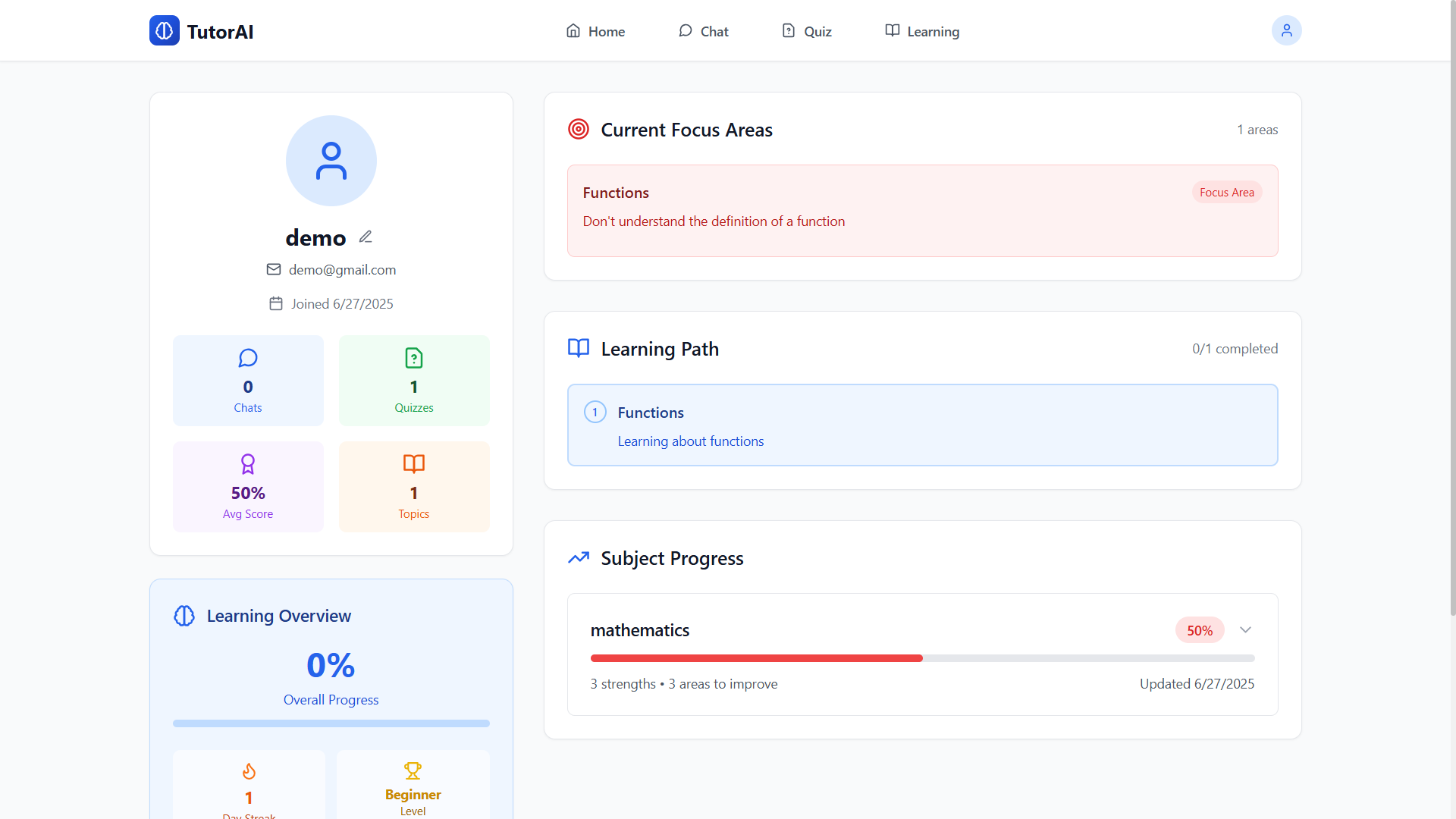Click the Day Streak flame icon
The width and height of the screenshot is (1456, 819).
[249, 771]
